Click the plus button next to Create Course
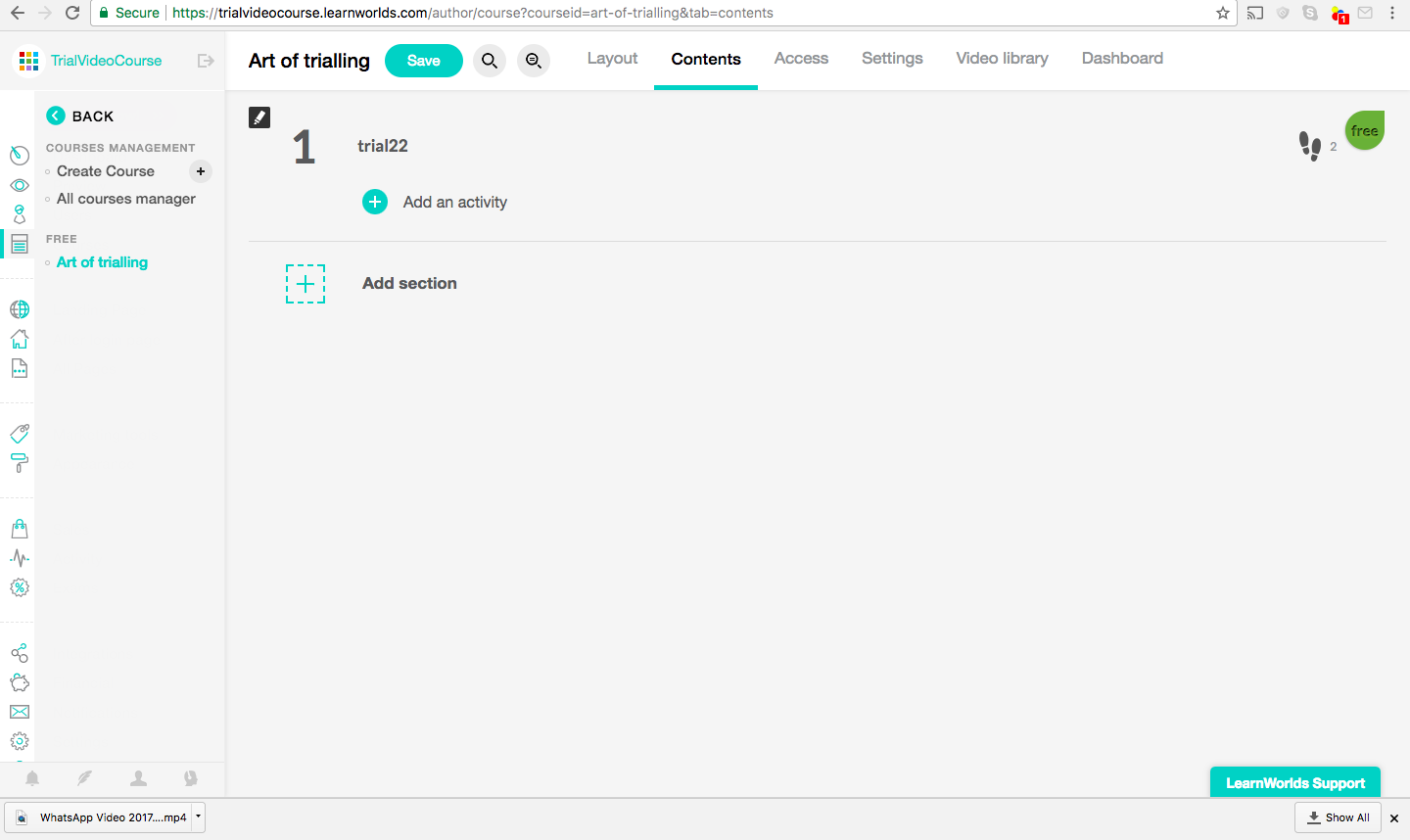The height and width of the screenshot is (840, 1410). click(201, 171)
